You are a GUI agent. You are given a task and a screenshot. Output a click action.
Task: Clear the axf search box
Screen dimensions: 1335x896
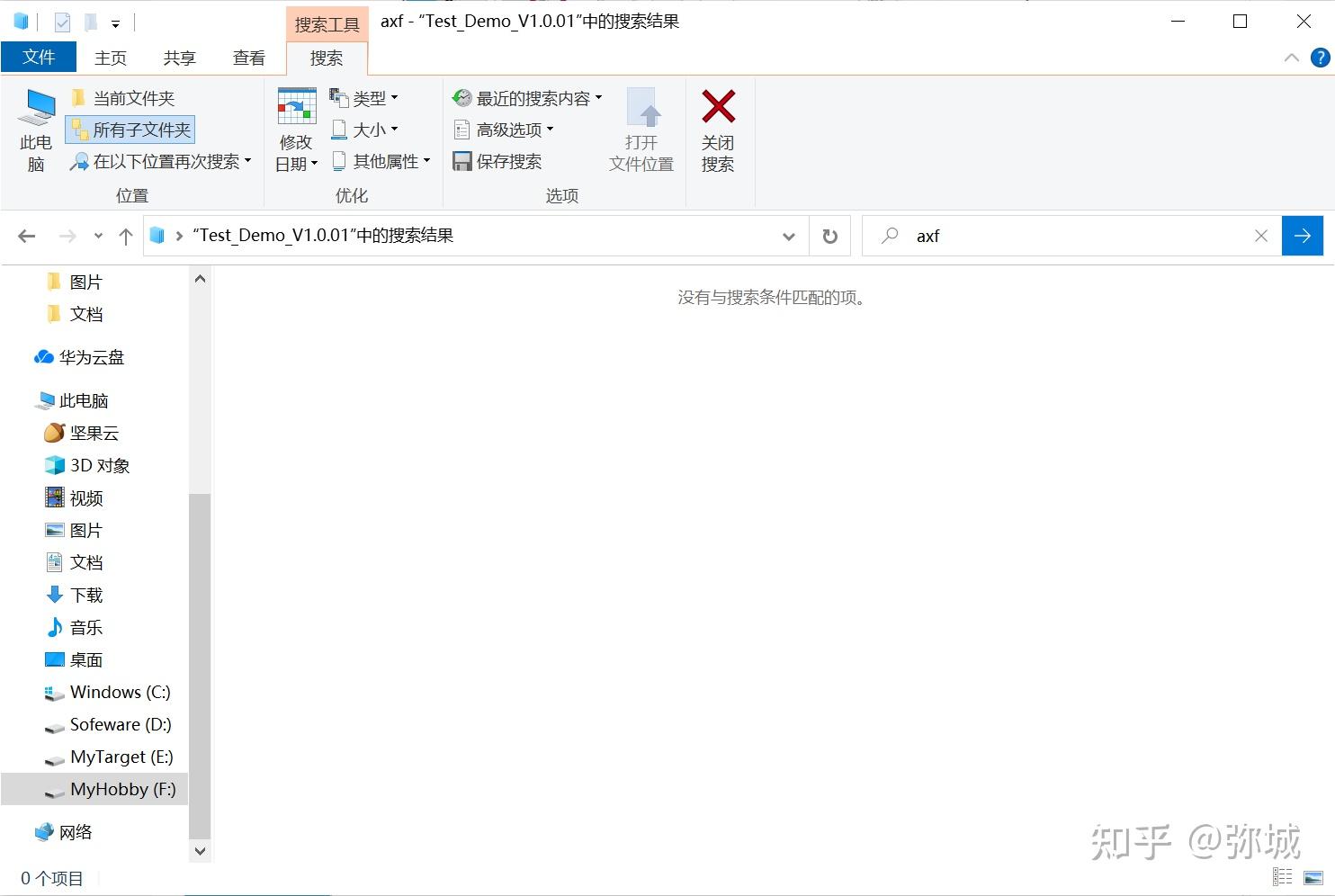point(1261,236)
